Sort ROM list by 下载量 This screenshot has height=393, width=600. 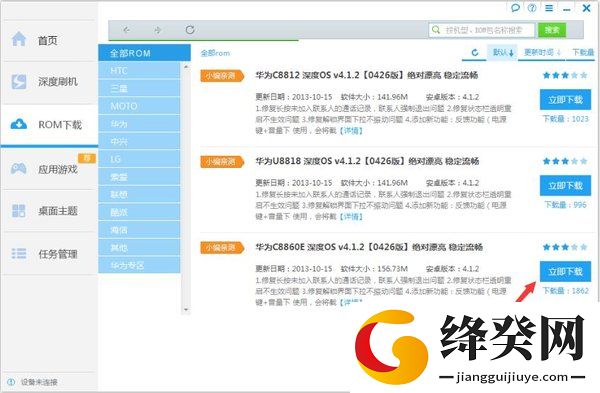[583, 52]
